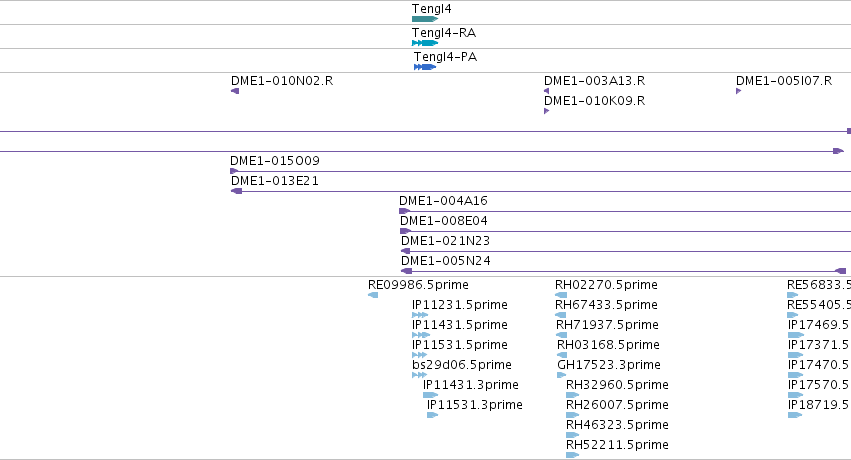Open the GH17523.3prime EST label
The width and height of the screenshot is (851, 460).
(x=609, y=365)
